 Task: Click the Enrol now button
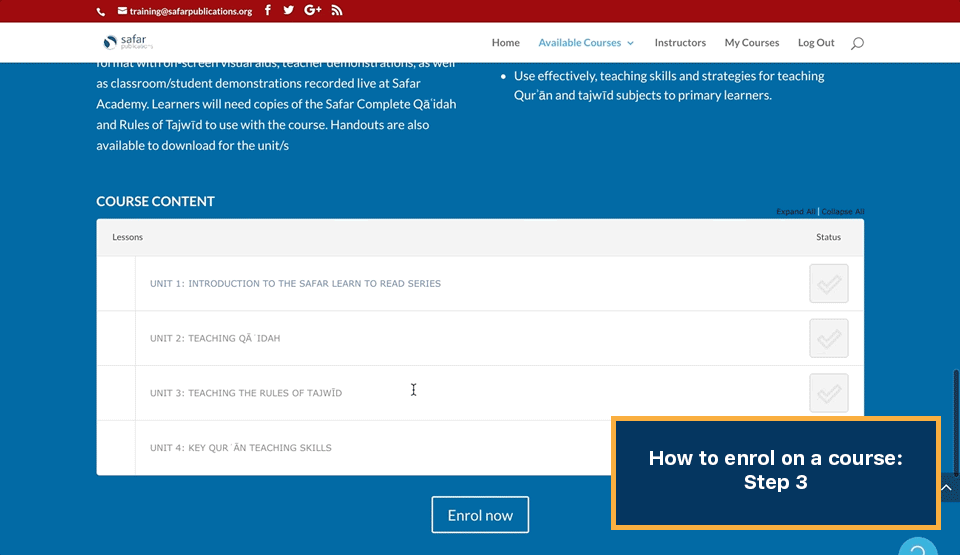(x=480, y=515)
